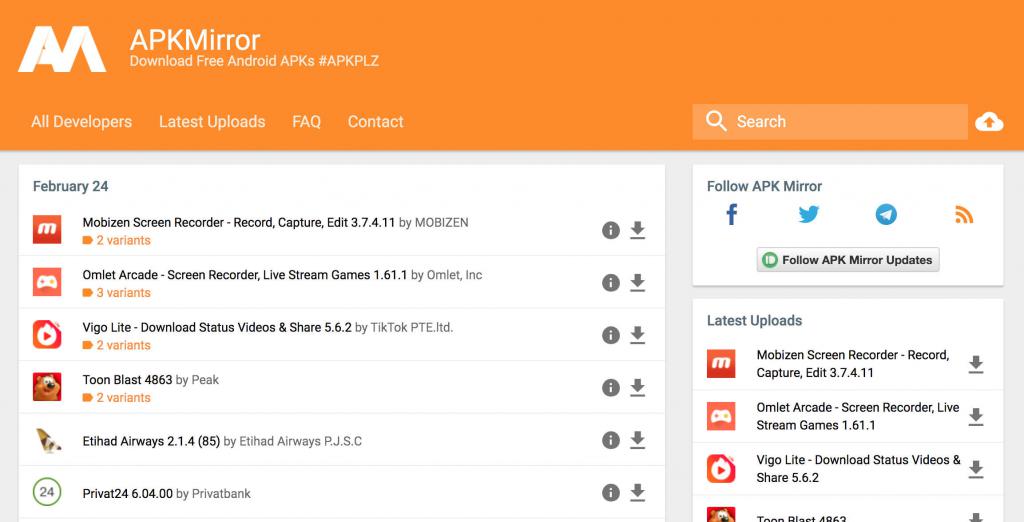Expand 2 variants under Mobizen Screen Recorder
Screen dimensions: 1024x522
click(123, 241)
